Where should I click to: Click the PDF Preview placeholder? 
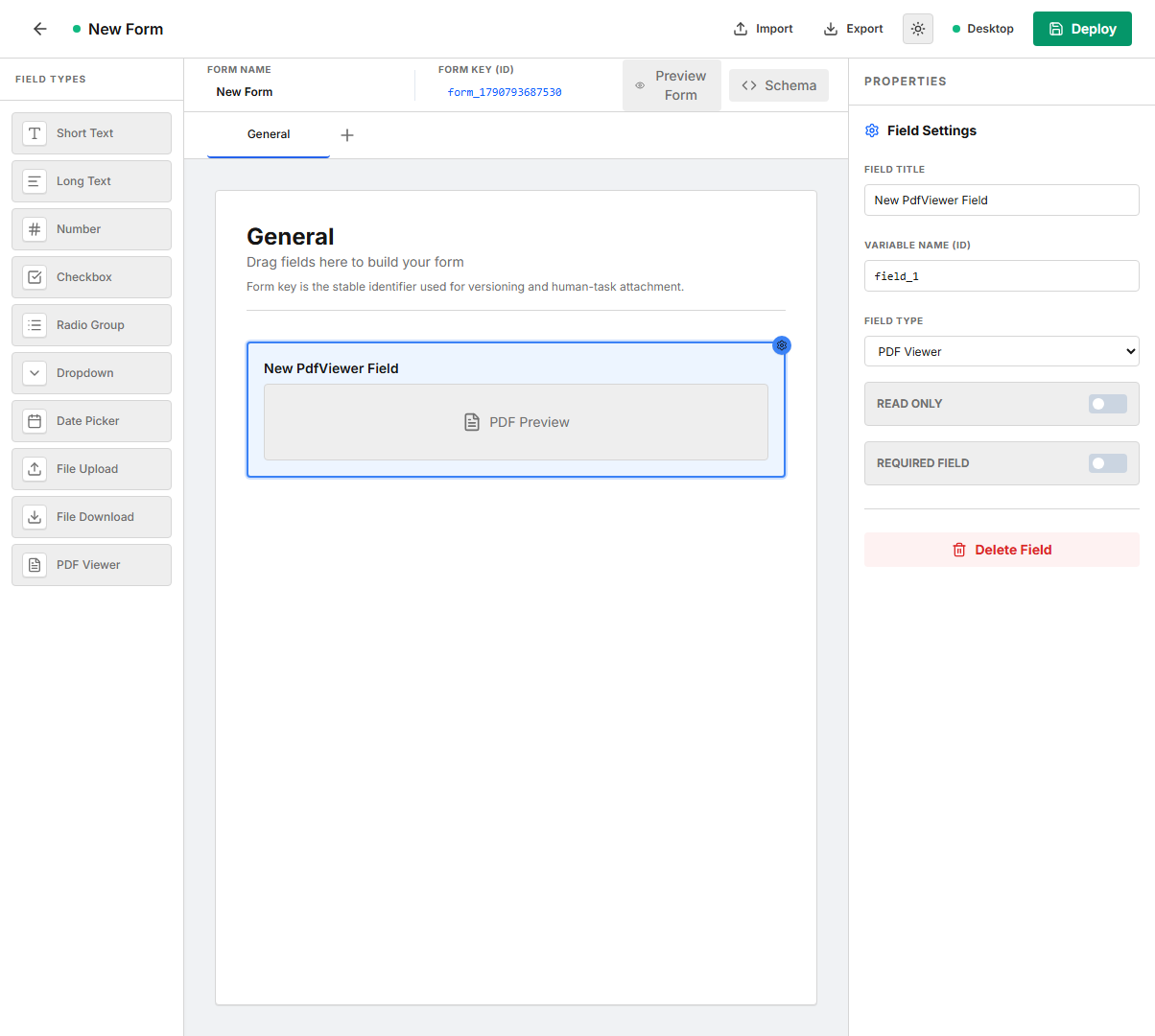click(x=516, y=422)
